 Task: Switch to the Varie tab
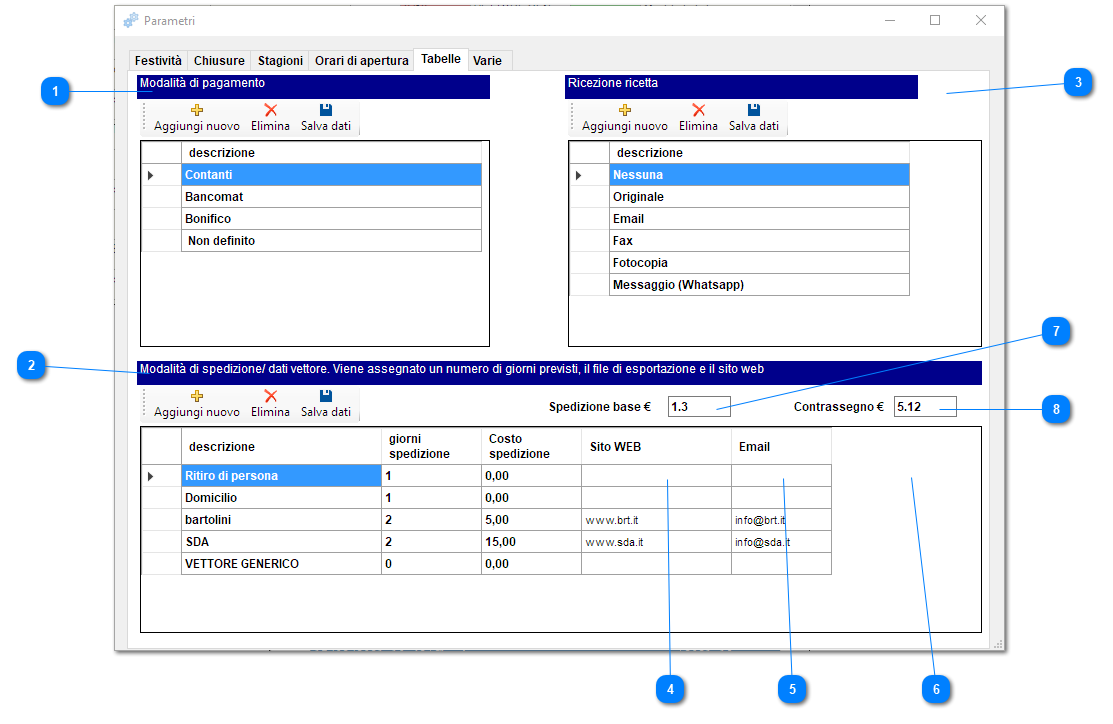(488, 61)
